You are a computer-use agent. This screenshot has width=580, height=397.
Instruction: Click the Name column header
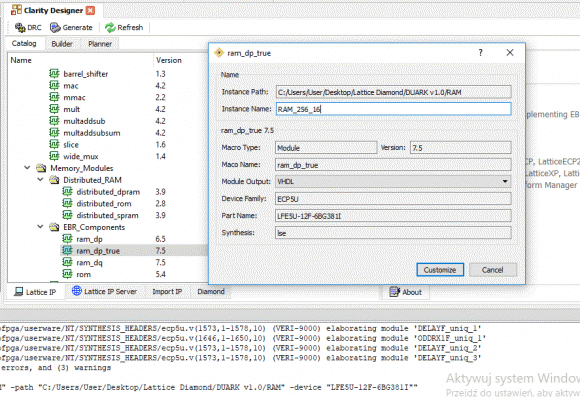(80, 60)
